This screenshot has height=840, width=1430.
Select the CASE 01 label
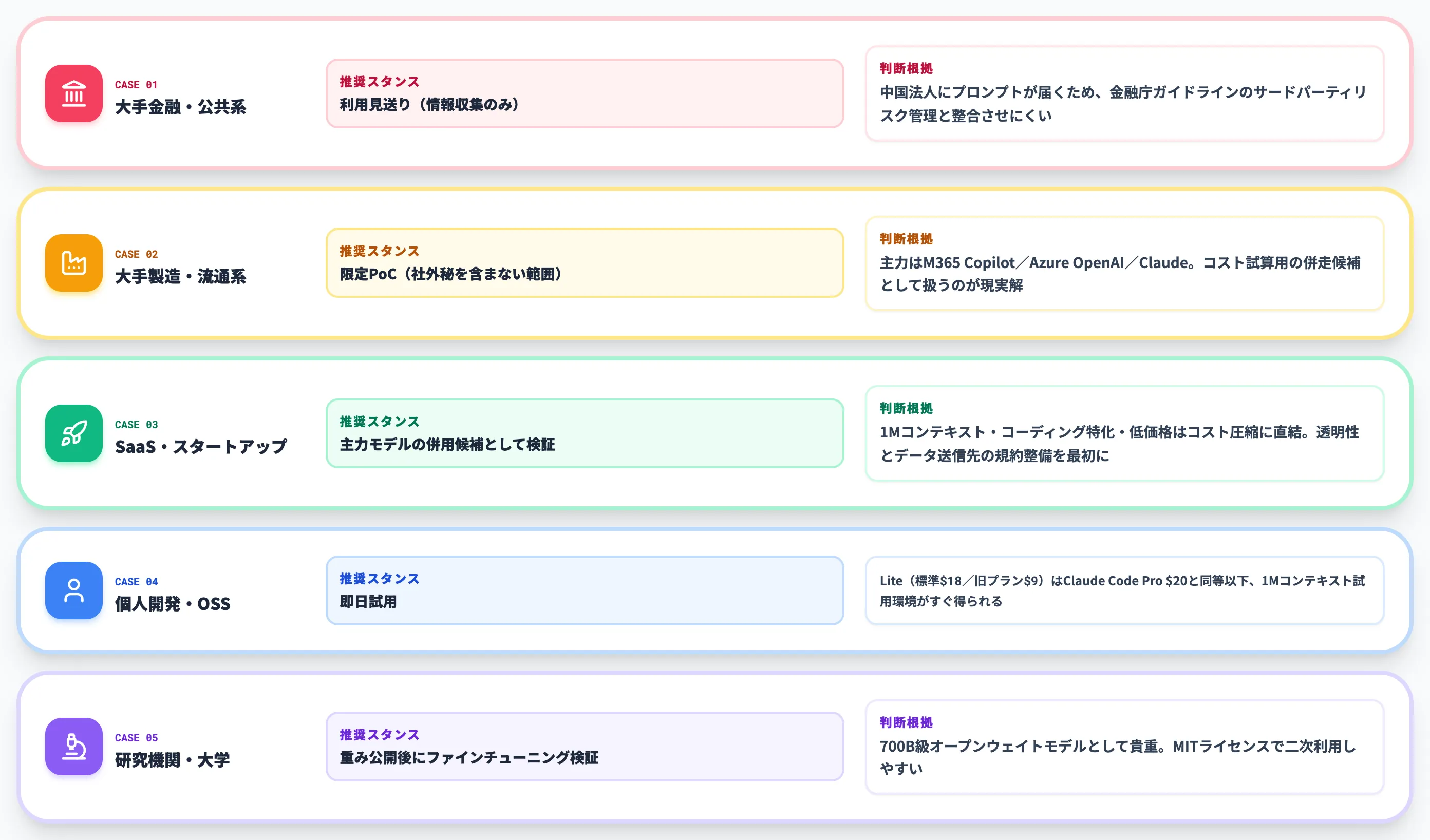click(x=136, y=85)
